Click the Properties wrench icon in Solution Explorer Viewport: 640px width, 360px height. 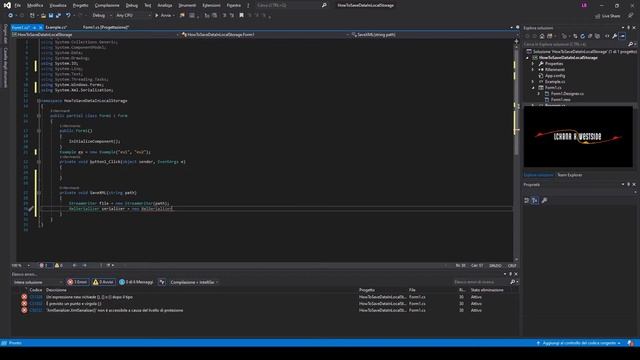(x=615, y=36)
